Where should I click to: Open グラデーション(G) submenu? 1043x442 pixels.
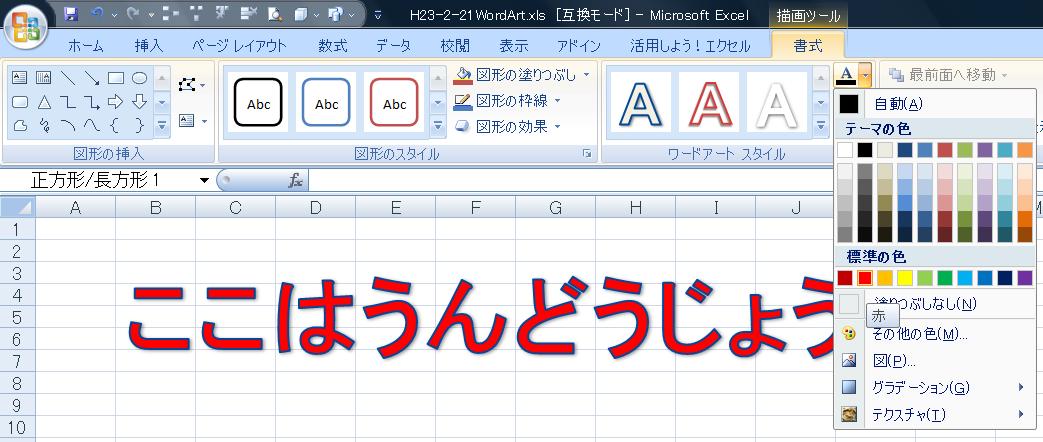(934, 387)
